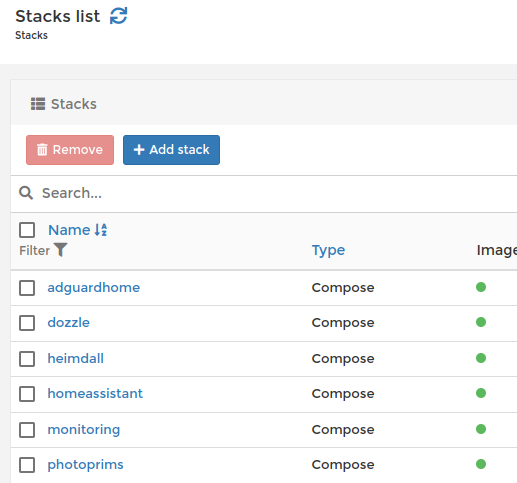Click the photoprims green status dot
Screen dimensions: 517x483
pos(481,464)
